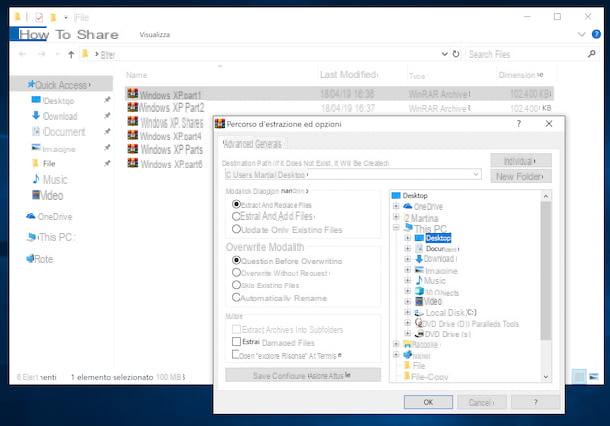Choose Automatically Rename option

236,298
